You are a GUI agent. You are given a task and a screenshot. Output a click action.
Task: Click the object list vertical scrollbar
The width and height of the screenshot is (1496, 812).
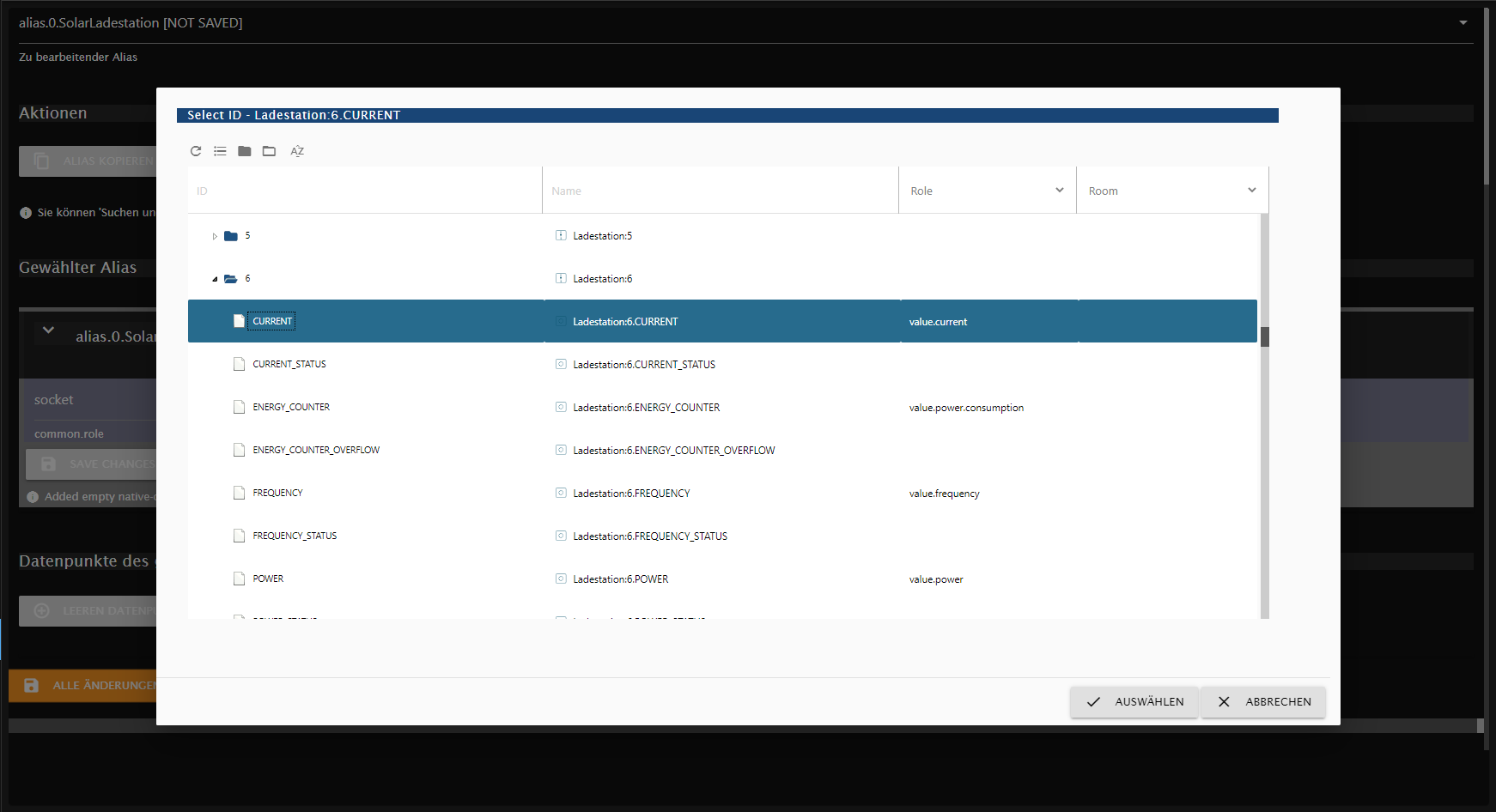[x=1264, y=336]
